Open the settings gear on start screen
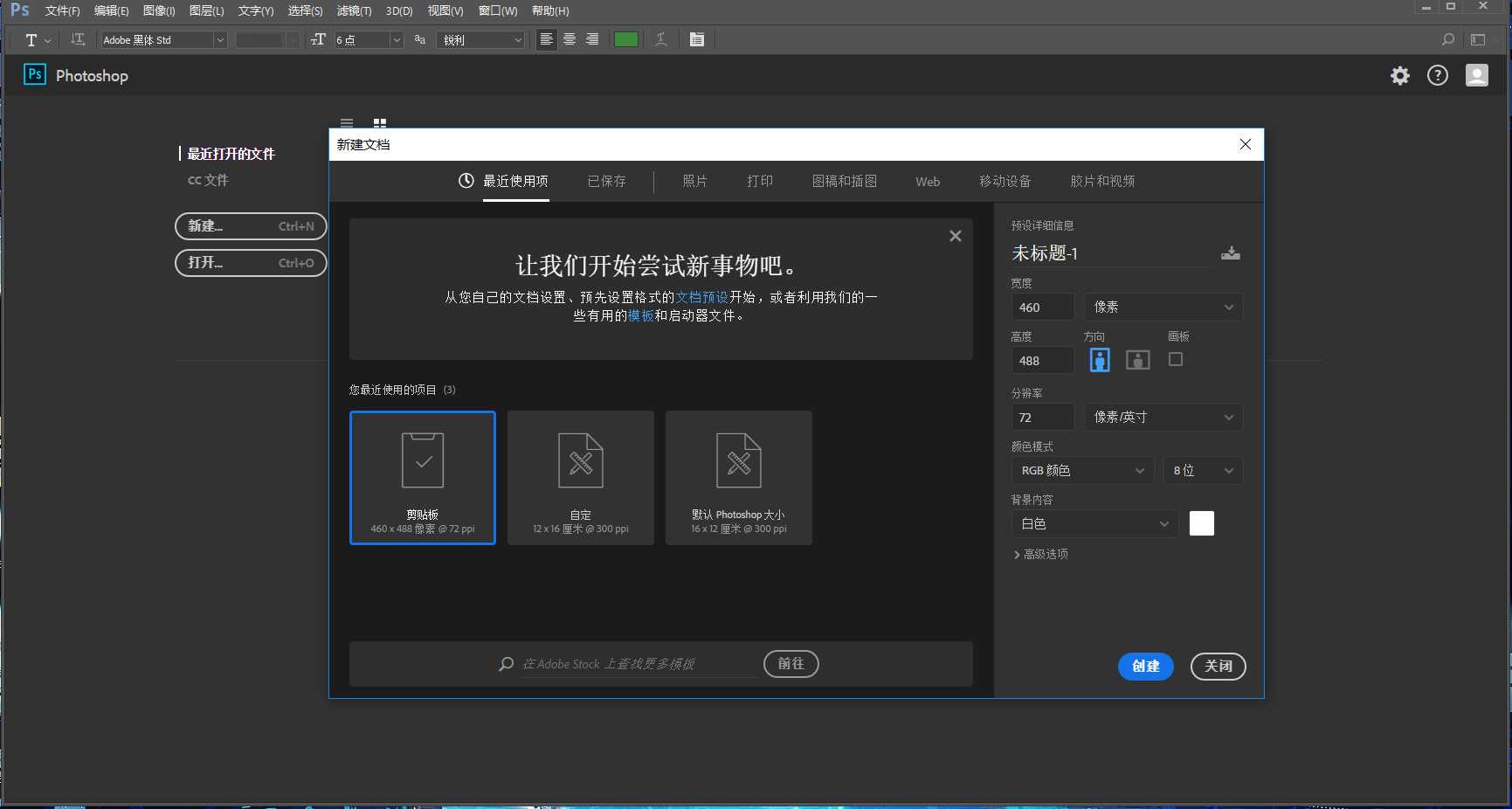Image resolution: width=1512 pixels, height=809 pixels. 1400,76
